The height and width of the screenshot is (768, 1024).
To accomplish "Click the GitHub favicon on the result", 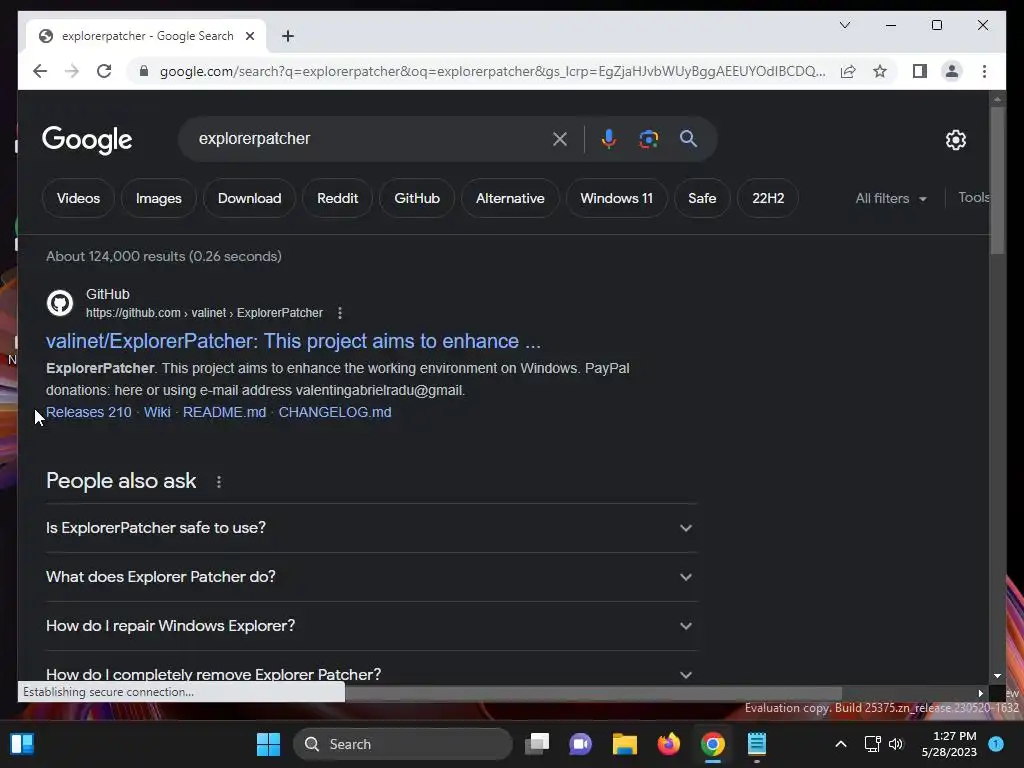I will (x=59, y=303).
